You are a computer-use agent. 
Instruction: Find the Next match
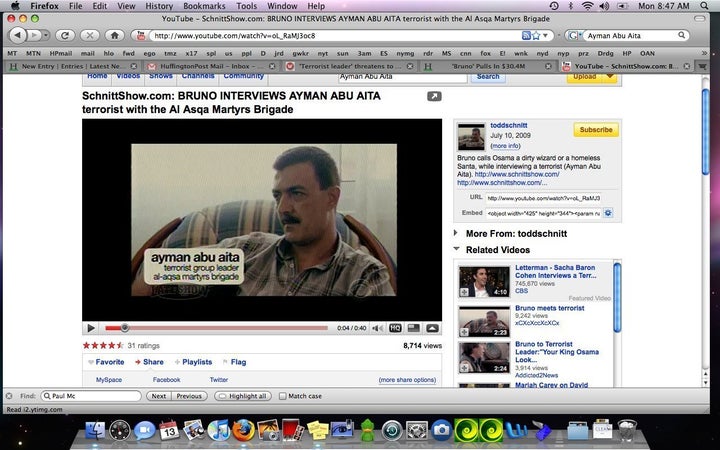click(159, 396)
